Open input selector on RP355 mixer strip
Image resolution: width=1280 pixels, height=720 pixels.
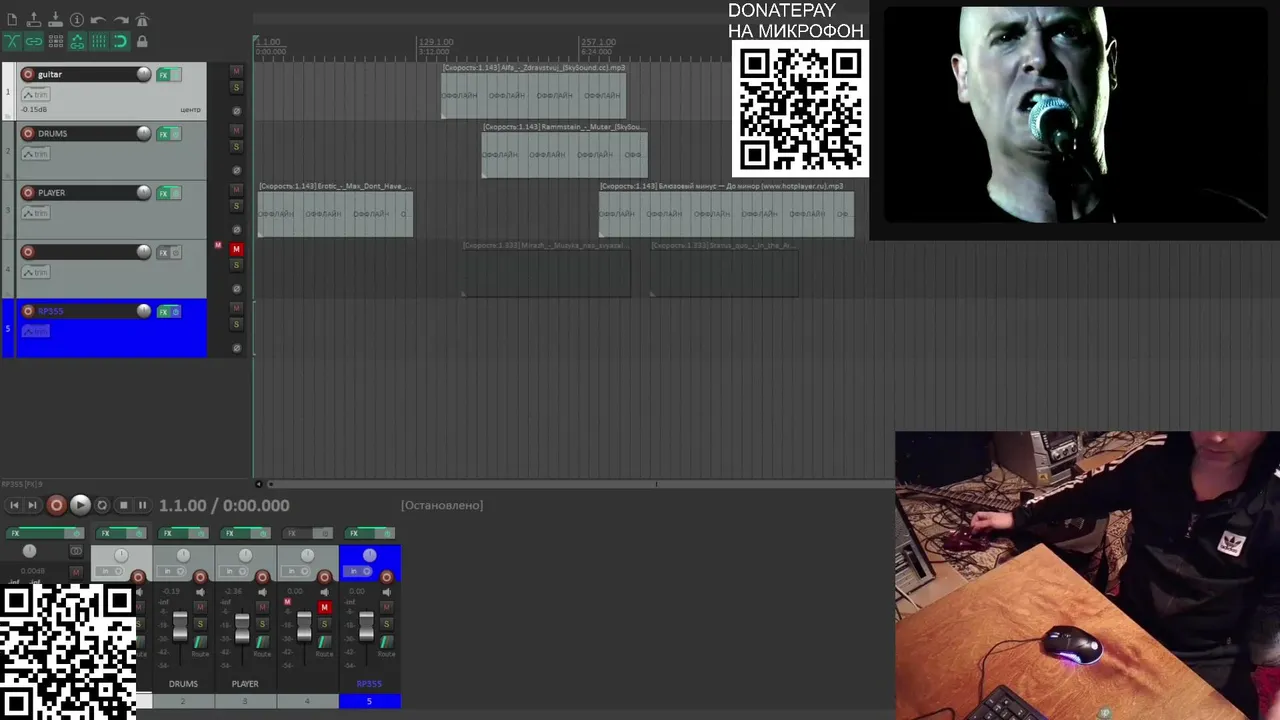359,572
